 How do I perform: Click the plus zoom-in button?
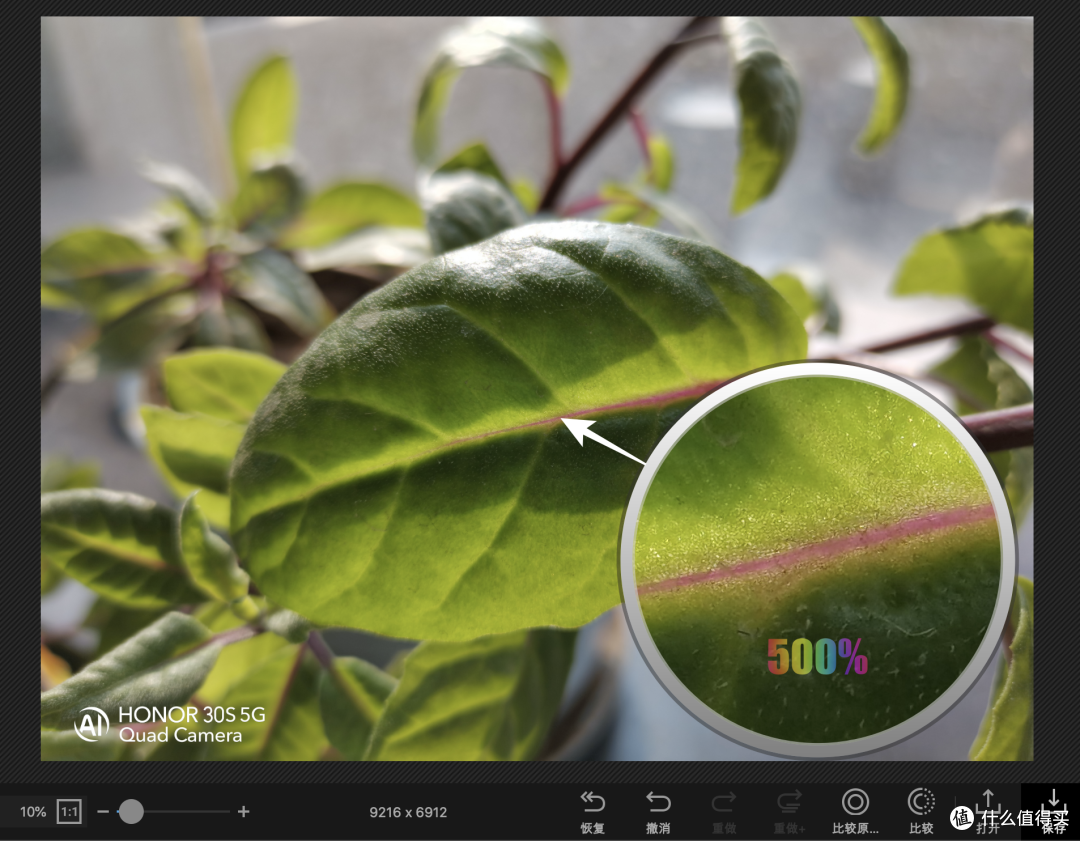(243, 811)
